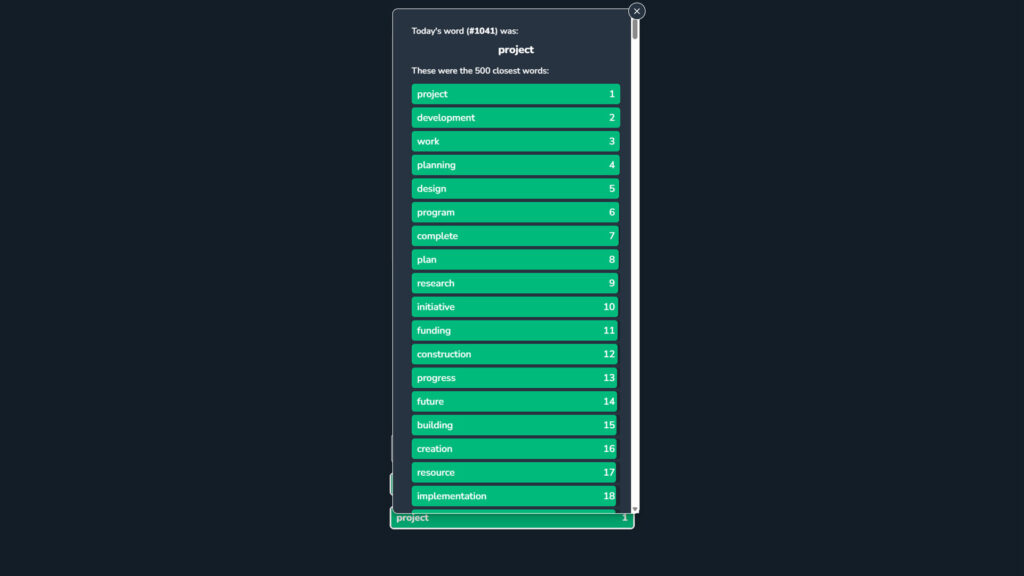This screenshot has height=576, width=1024.
Task: Choose the 'creation' row ranked 16
Action: (x=515, y=449)
